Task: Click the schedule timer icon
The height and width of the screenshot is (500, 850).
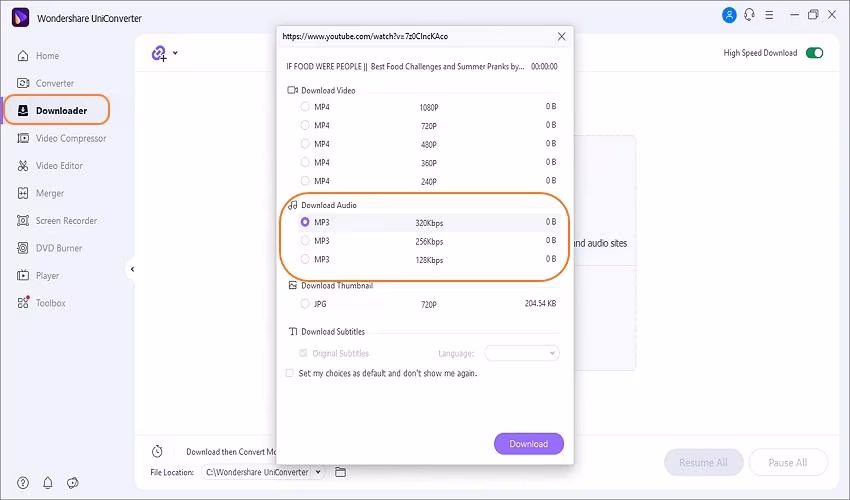Action: [x=157, y=452]
